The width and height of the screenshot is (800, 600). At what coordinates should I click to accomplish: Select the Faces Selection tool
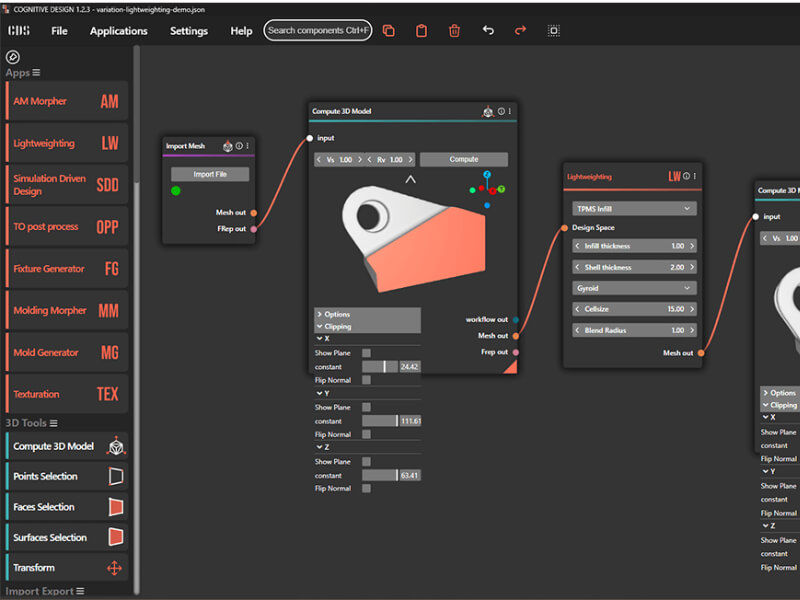67,507
